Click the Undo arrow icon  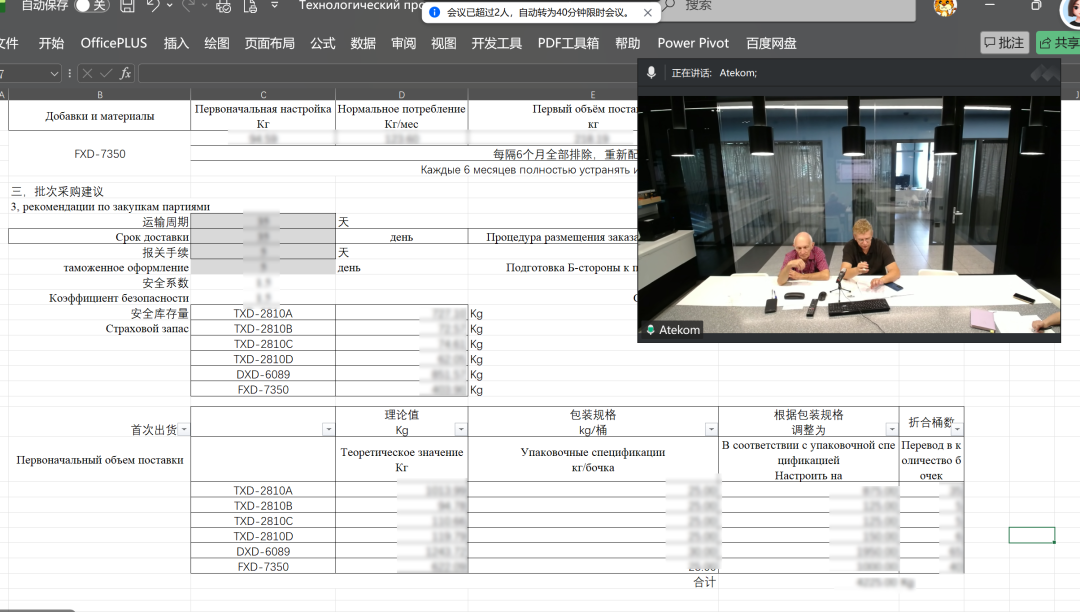pyautogui.click(x=153, y=6)
